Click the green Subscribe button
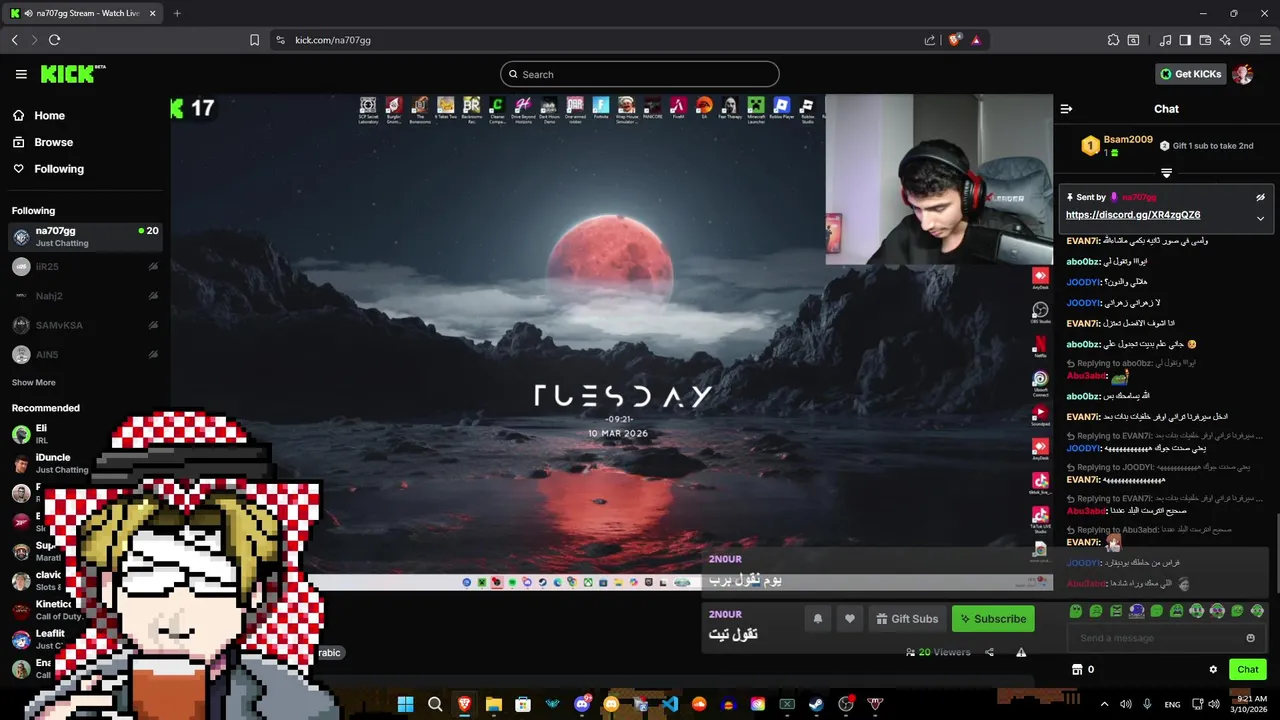The width and height of the screenshot is (1280, 720). [993, 619]
